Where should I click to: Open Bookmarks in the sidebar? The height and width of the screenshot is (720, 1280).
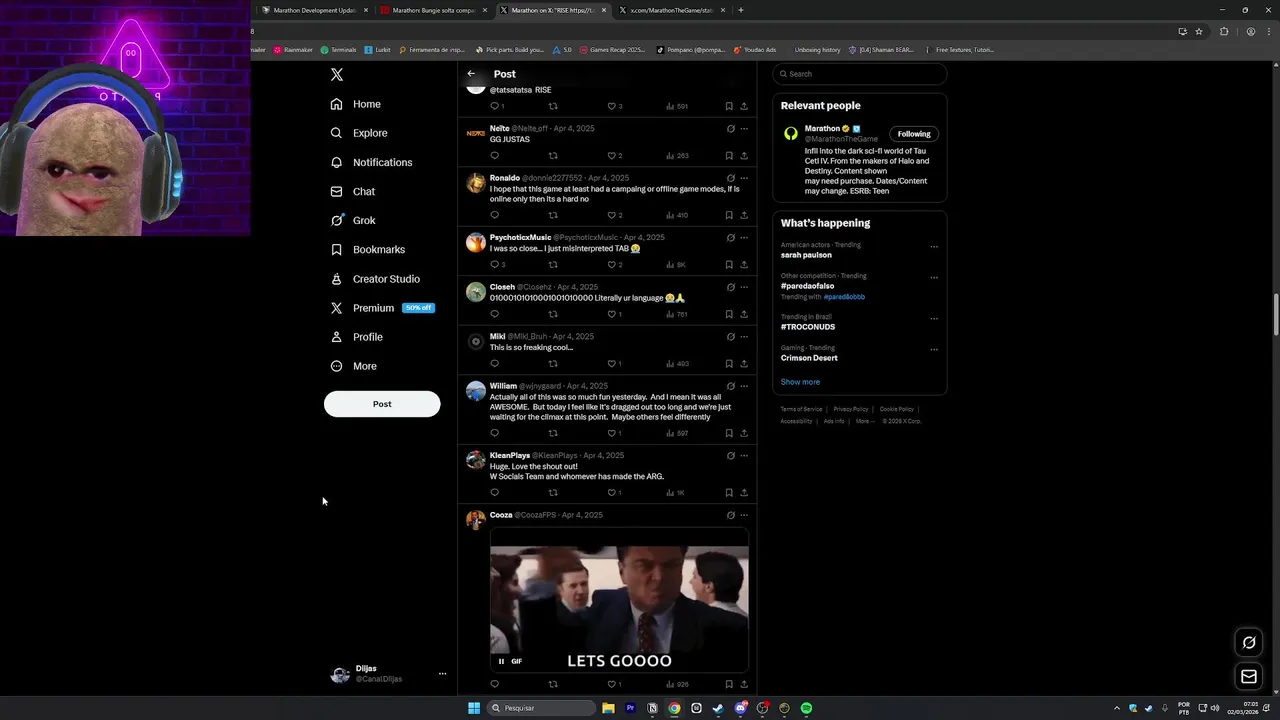368,249
